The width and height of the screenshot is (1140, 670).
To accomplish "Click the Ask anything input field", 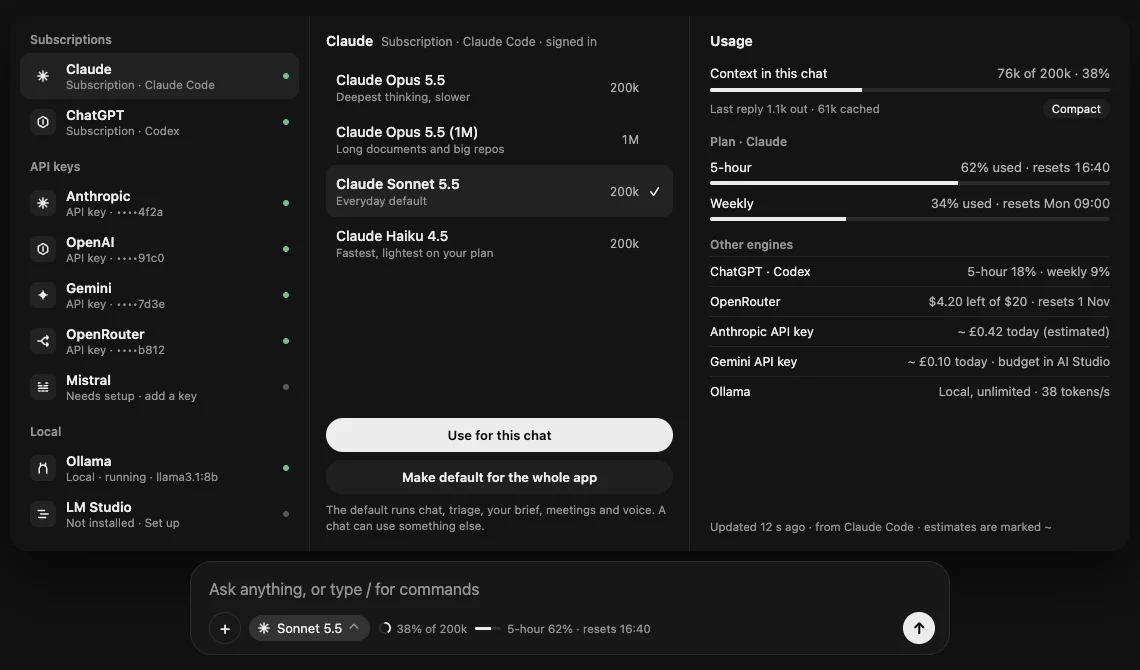I will pyautogui.click(x=569, y=589).
